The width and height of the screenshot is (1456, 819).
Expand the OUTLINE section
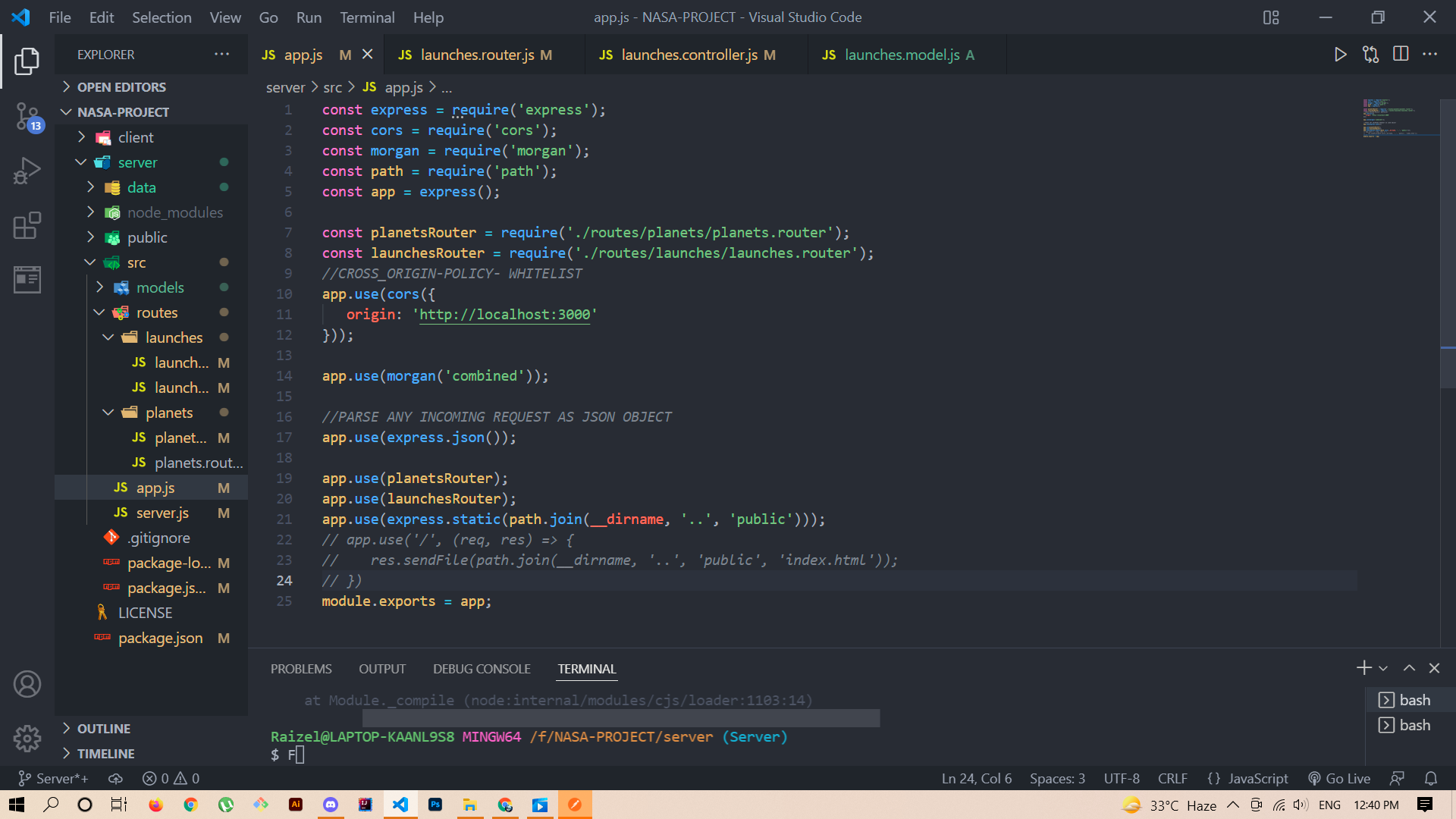pos(104,729)
